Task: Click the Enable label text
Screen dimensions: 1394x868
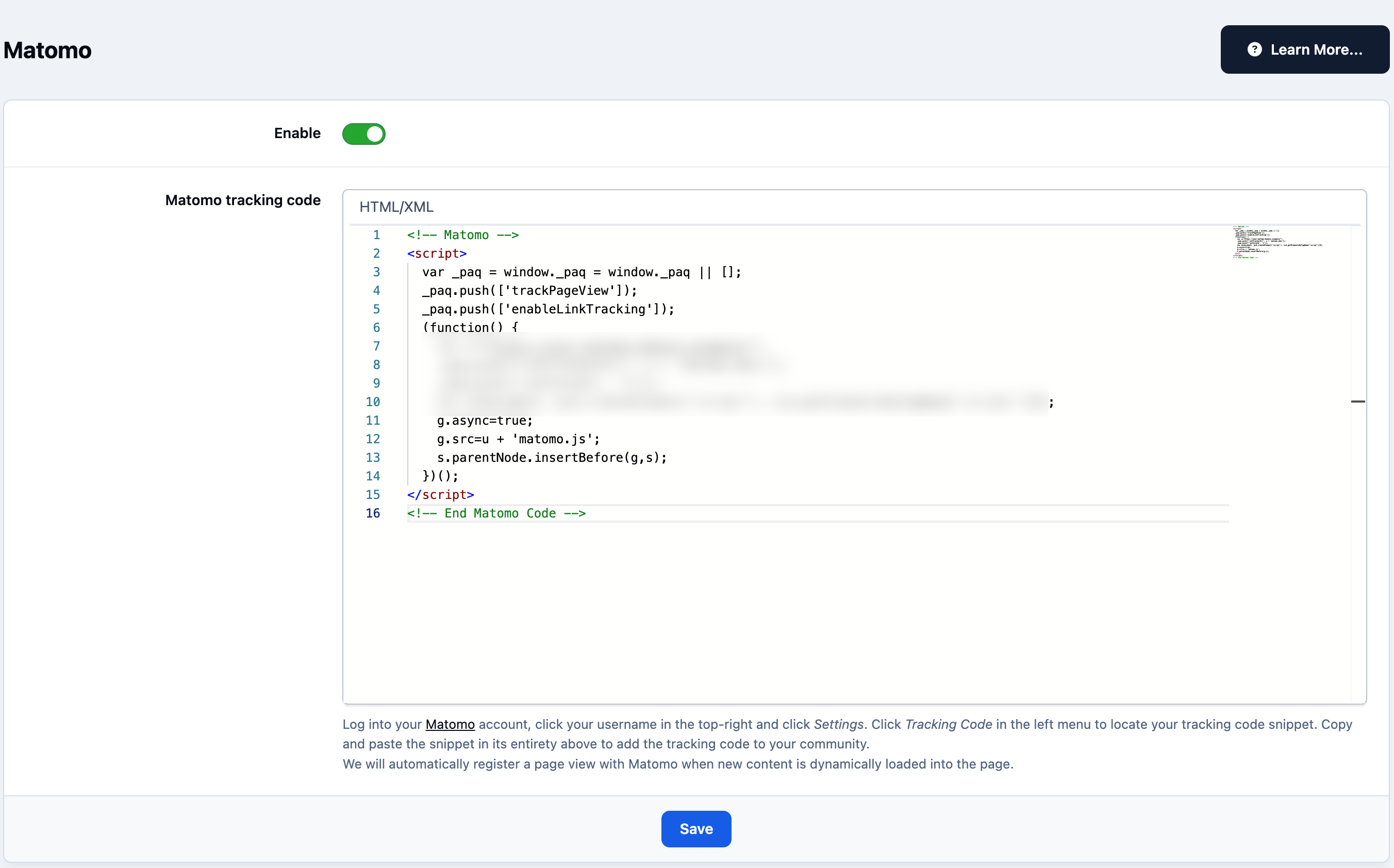Action: [x=297, y=133]
